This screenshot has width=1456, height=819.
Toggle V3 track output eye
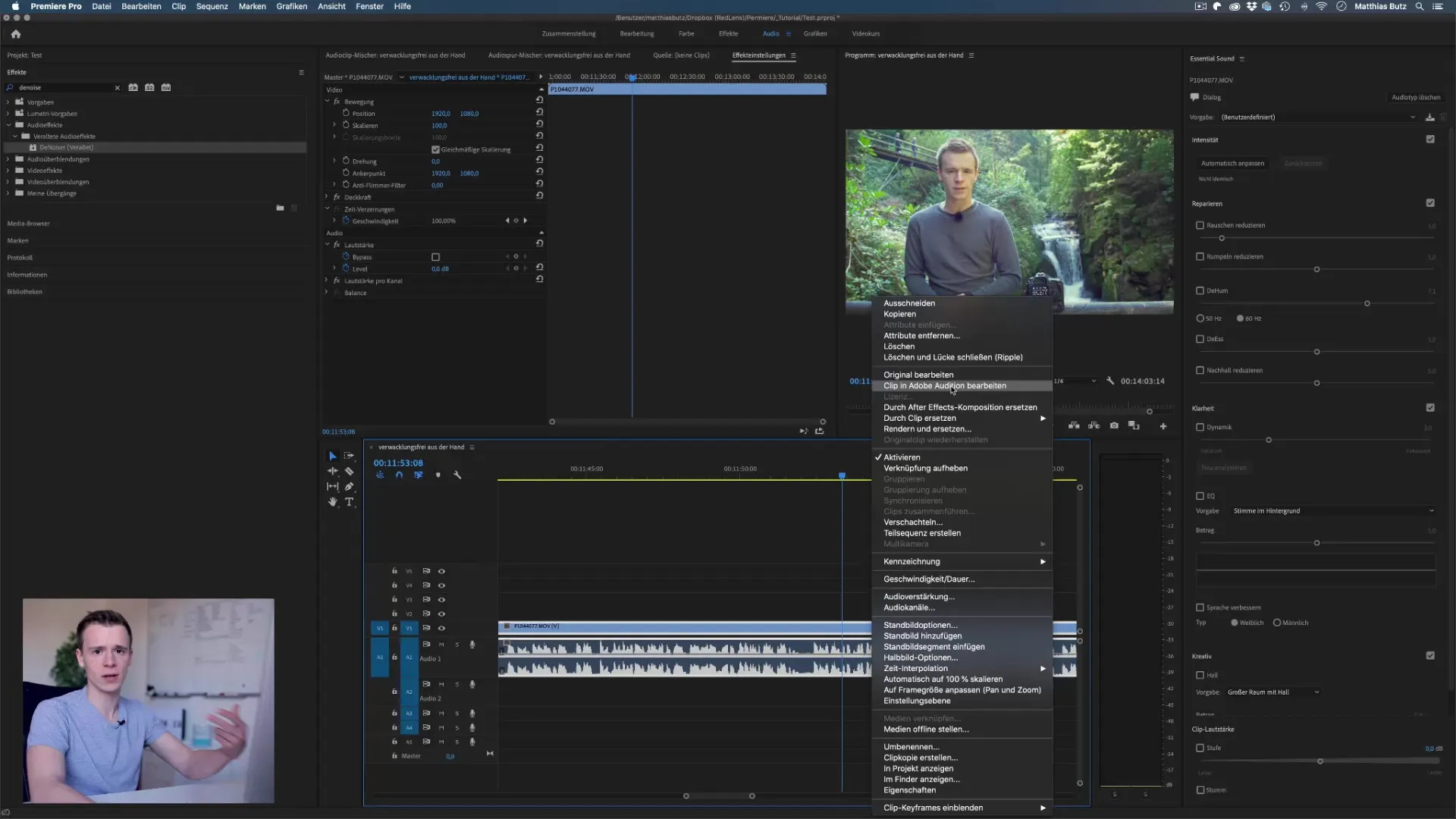point(441,600)
